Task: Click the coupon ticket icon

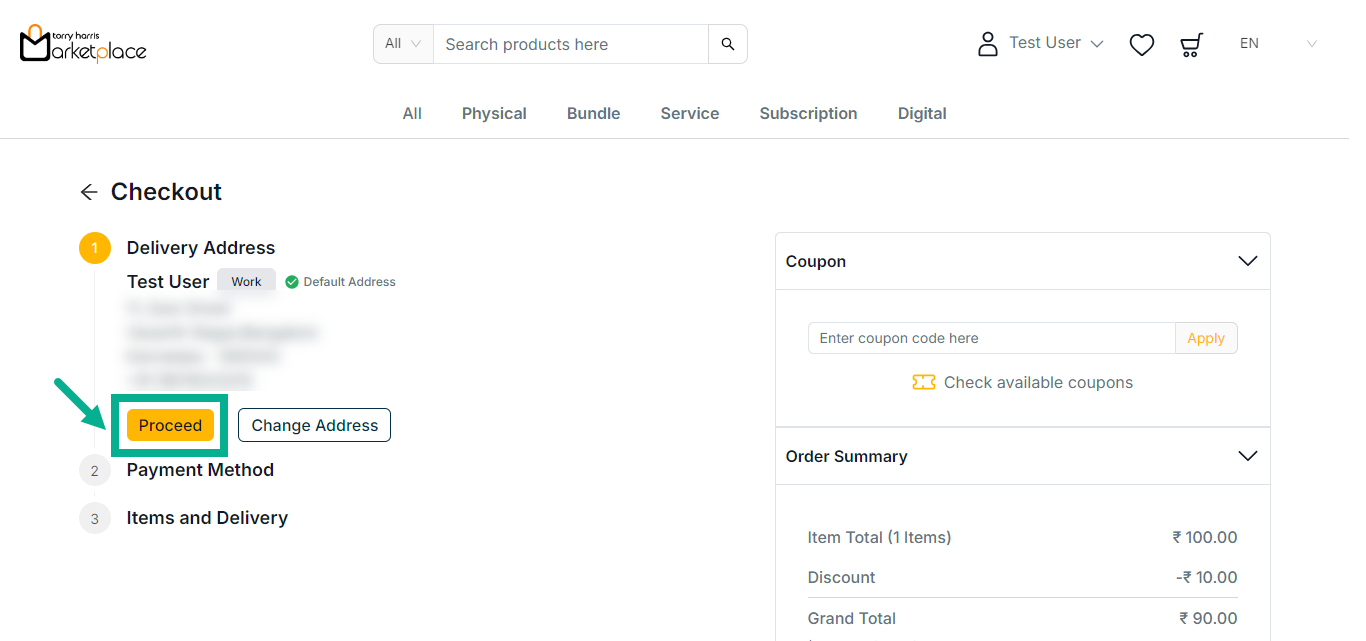Action: point(923,382)
